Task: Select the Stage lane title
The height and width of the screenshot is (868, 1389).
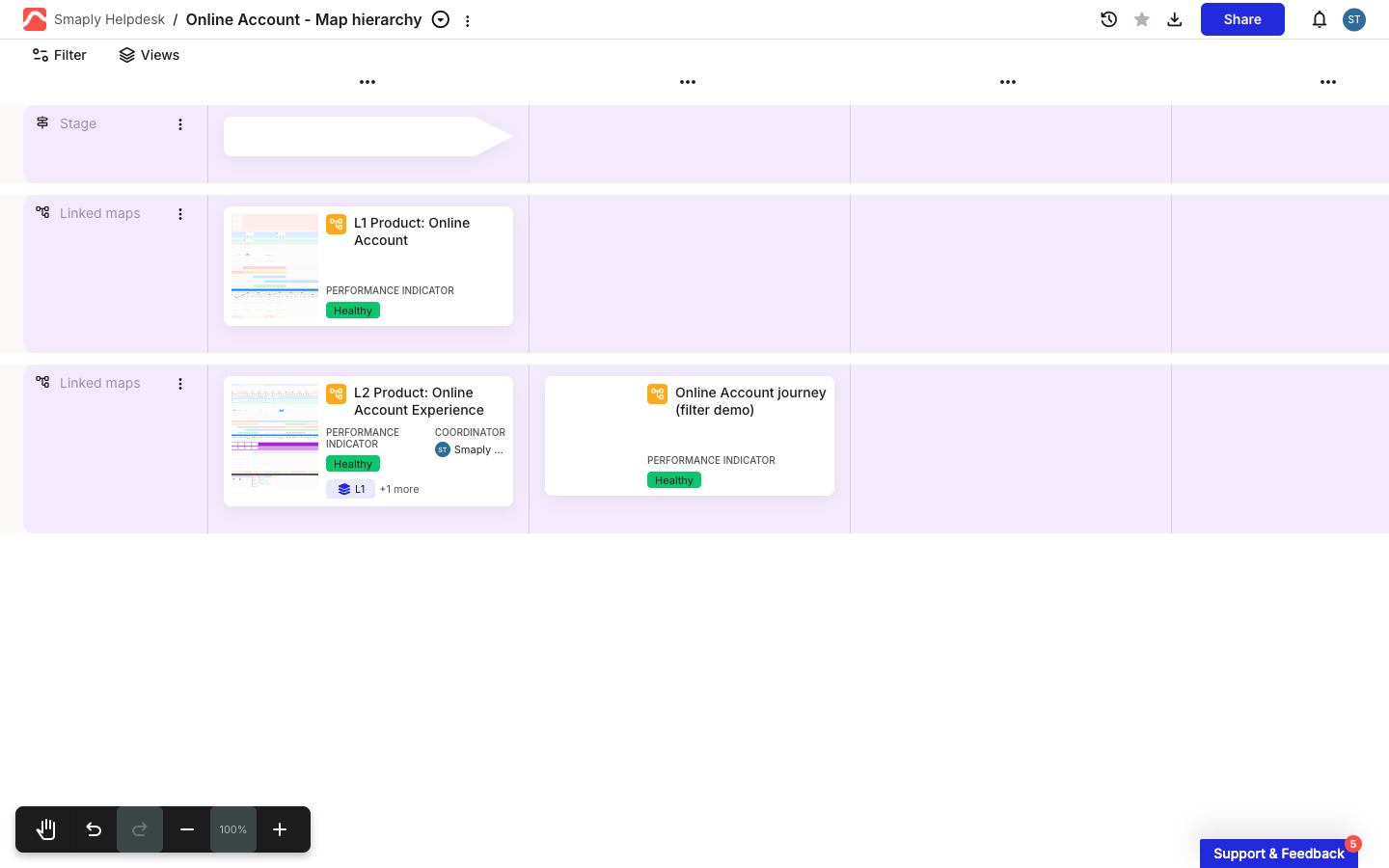Action: pos(78,123)
